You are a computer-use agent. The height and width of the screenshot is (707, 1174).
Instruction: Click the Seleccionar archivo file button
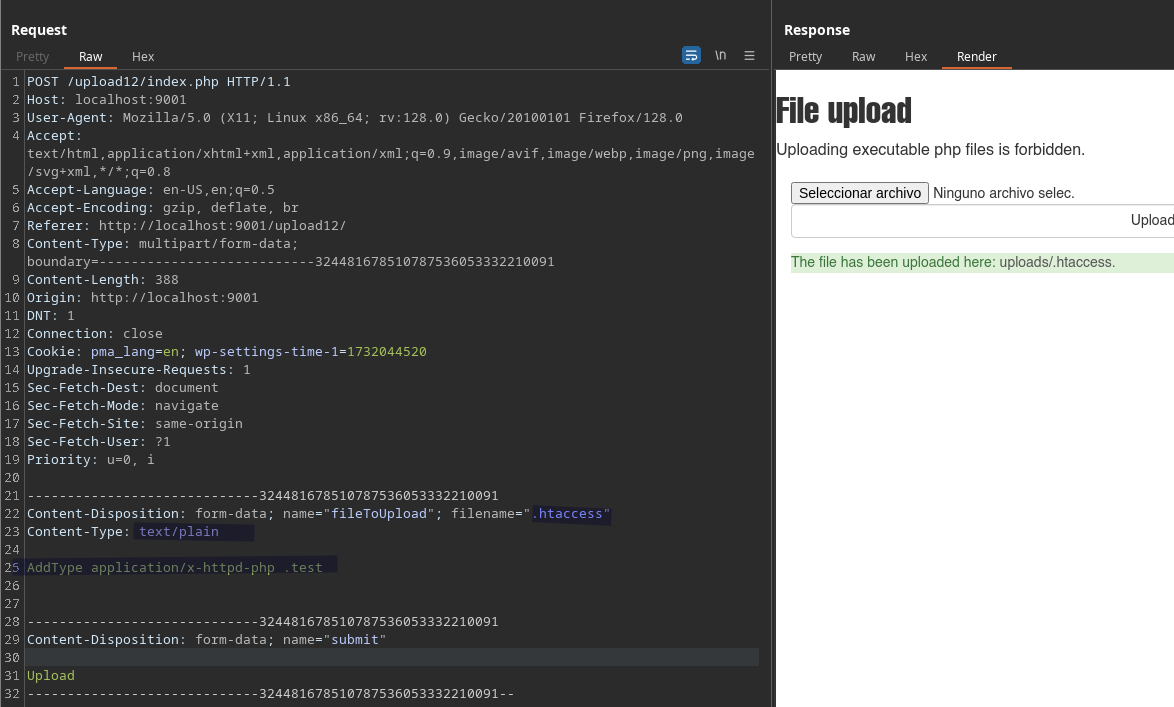tap(860, 193)
